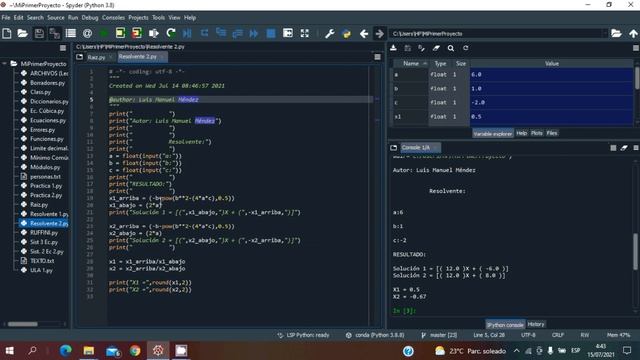Screen dimensions: 640x360
Task: Start debugging with the Debug file icon
Action: [187, 33]
